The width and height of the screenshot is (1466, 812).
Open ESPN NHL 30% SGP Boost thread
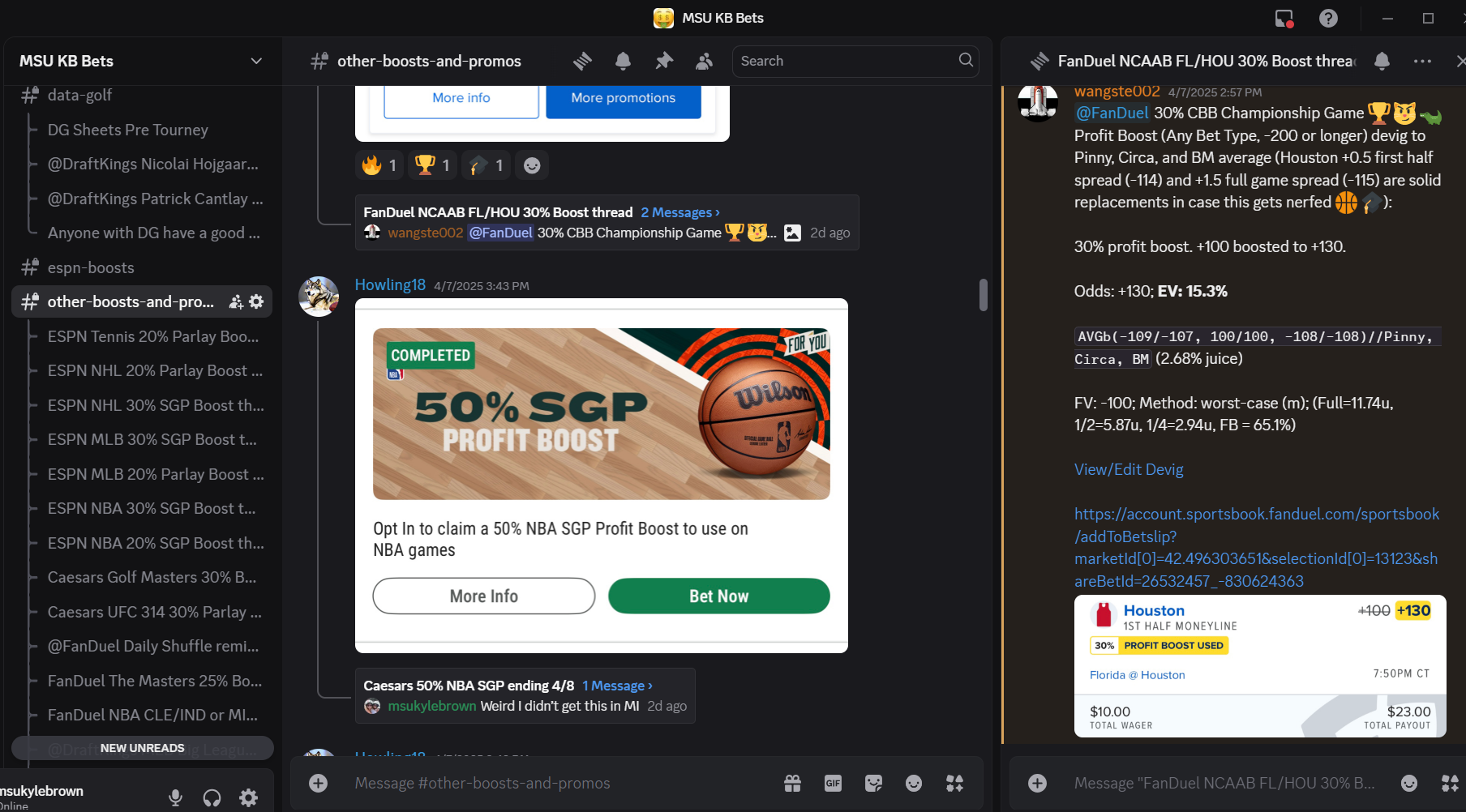(156, 405)
